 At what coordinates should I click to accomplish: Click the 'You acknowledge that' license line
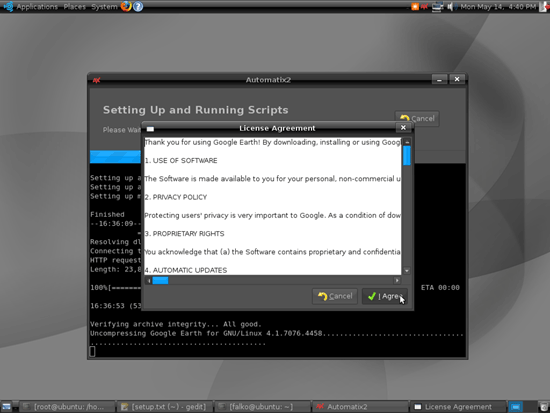tap(273, 252)
